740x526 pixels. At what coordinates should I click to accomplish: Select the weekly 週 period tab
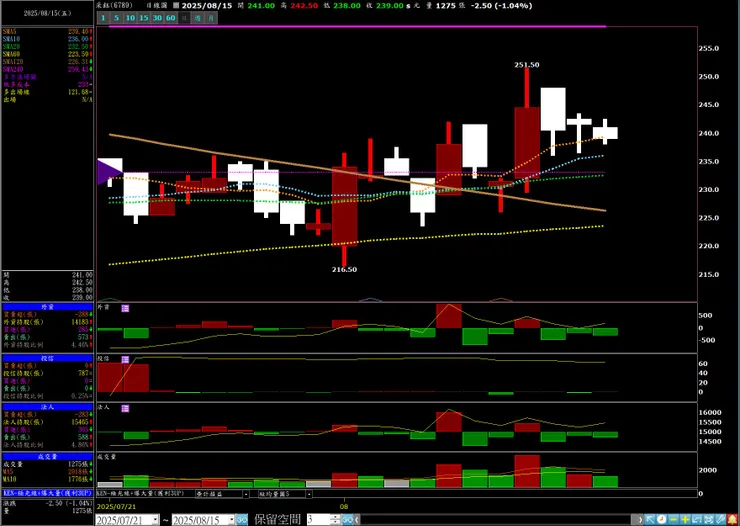click(x=198, y=18)
